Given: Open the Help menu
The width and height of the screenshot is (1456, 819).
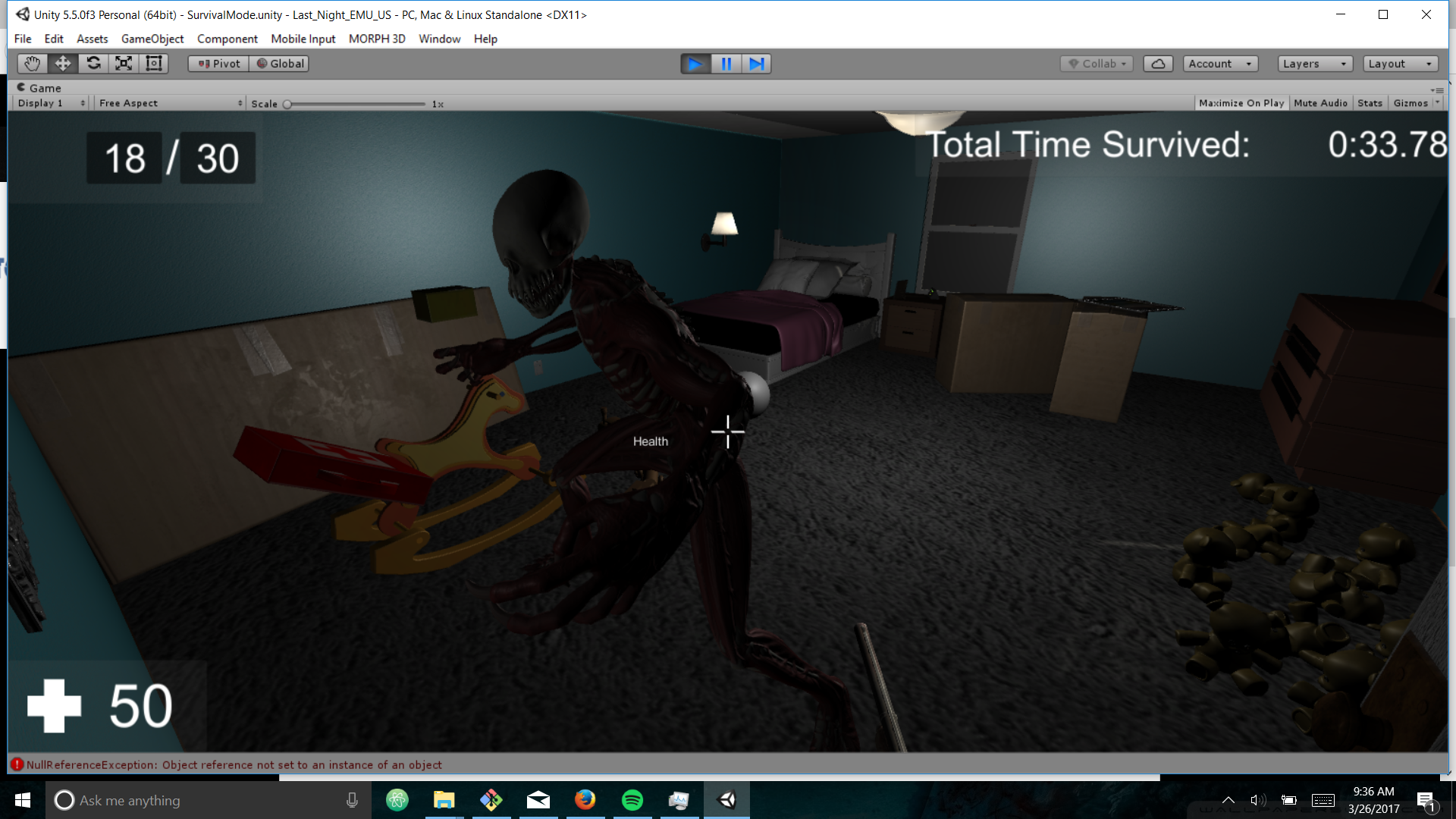Looking at the screenshot, I should pyautogui.click(x=485, y=39).
